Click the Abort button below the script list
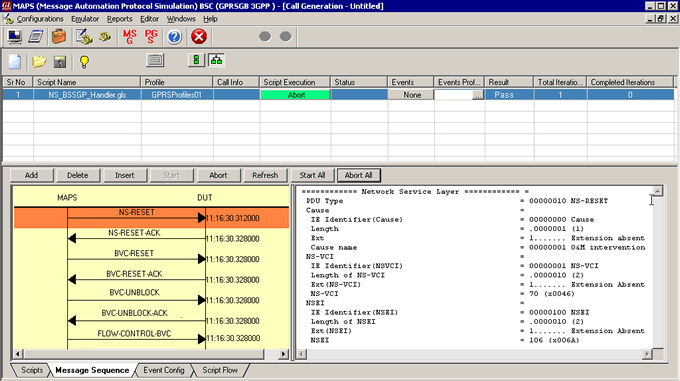Image resolution: width=680 pixels, height=381 pixels. (x=218, y=176)
